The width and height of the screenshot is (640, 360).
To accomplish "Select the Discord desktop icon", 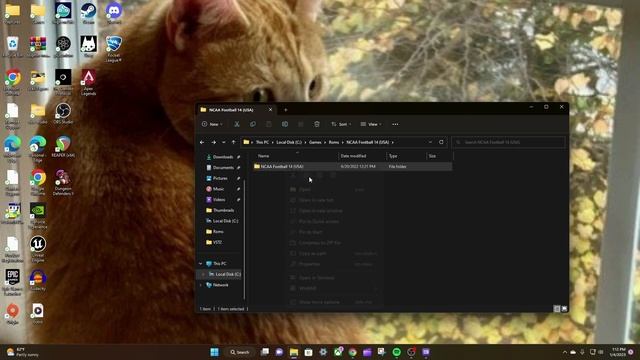I will (114, 13).
